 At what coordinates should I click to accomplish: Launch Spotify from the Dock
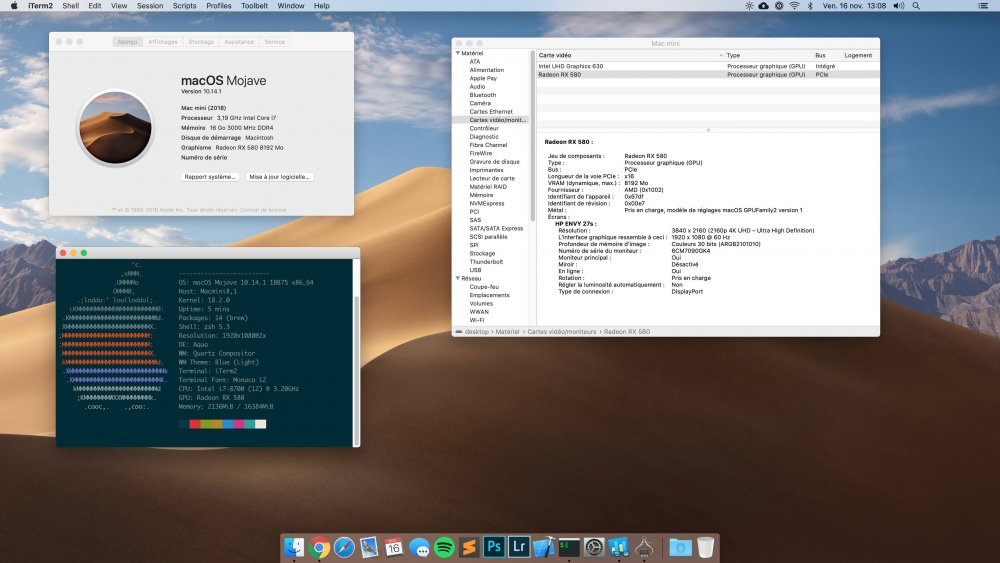[444, 547]
